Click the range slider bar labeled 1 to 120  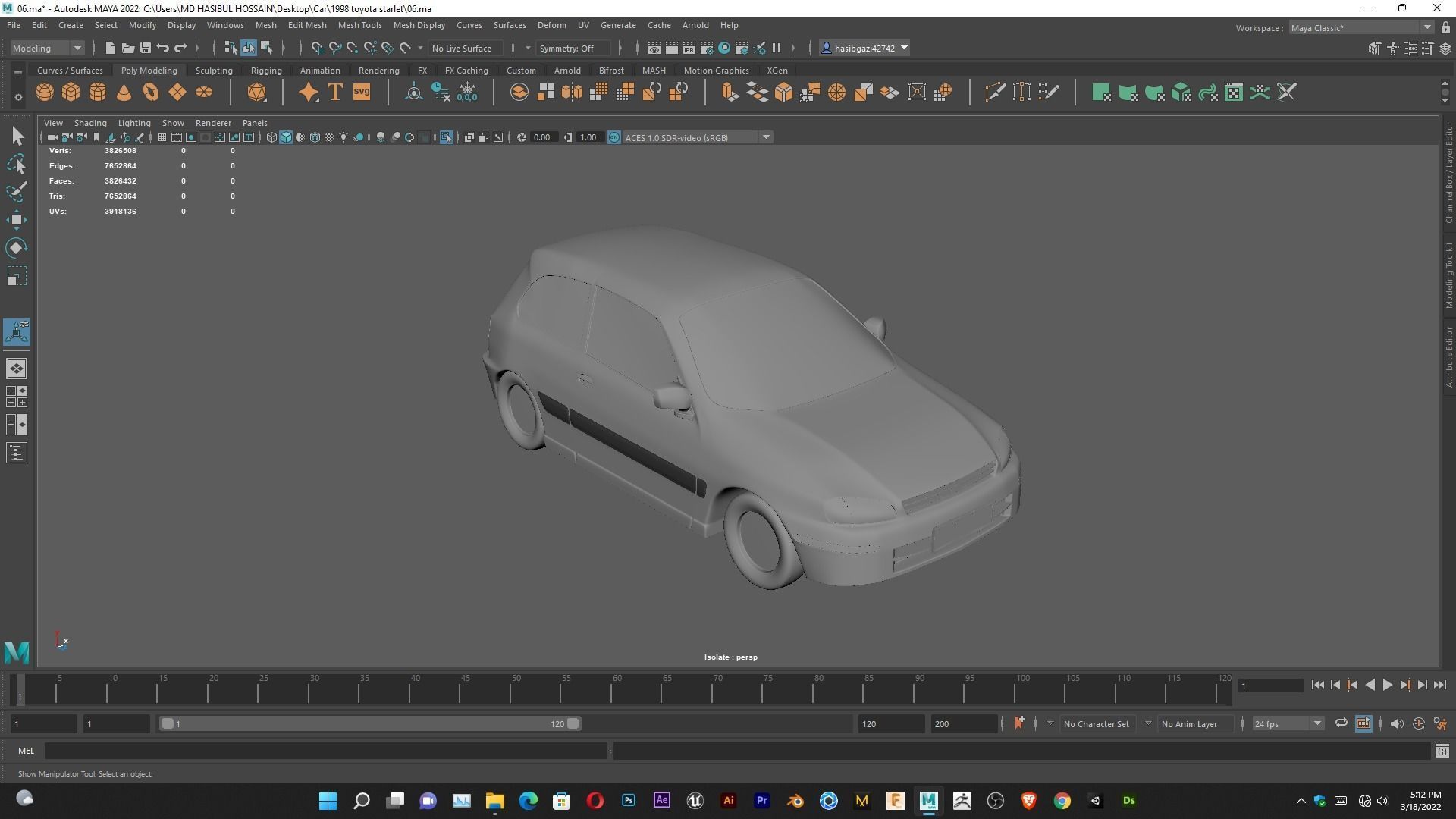(370, 724)
